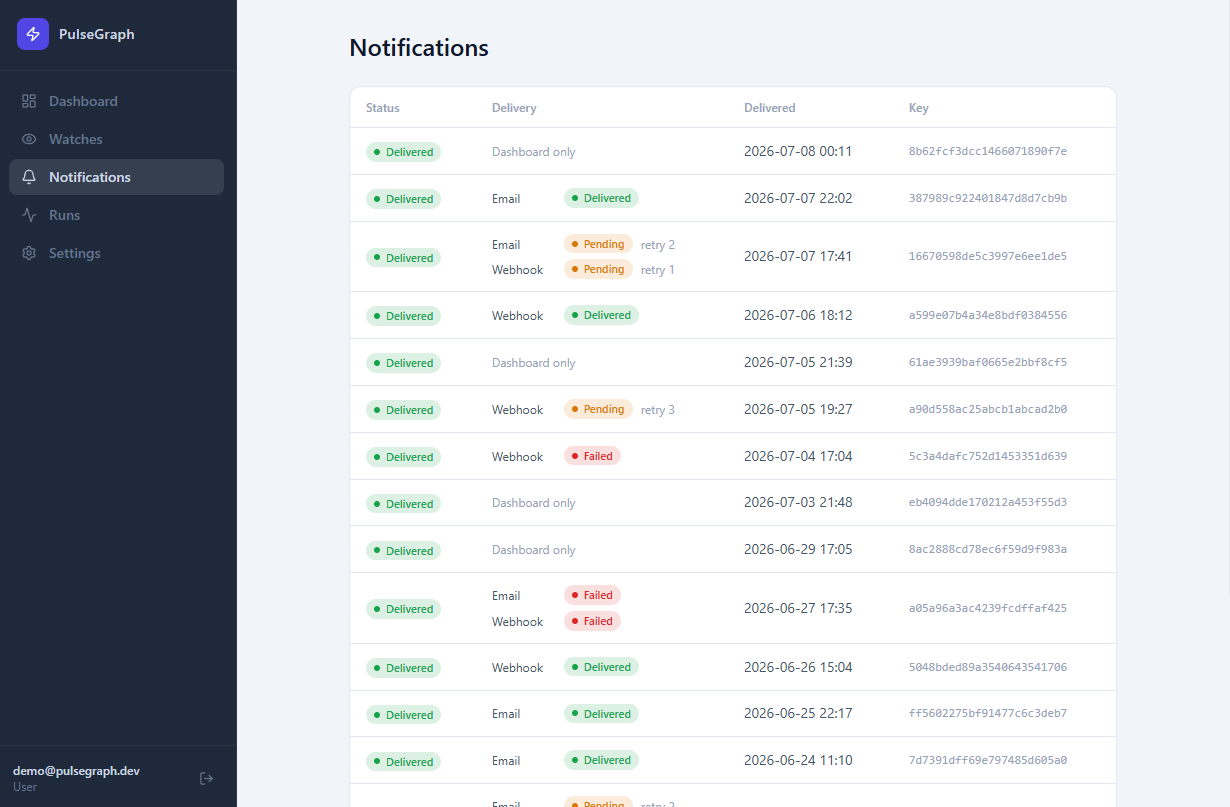Click Email Delivered badge in 22:02 row
The image size is (1230, 807).
click(x=601, y=198)
